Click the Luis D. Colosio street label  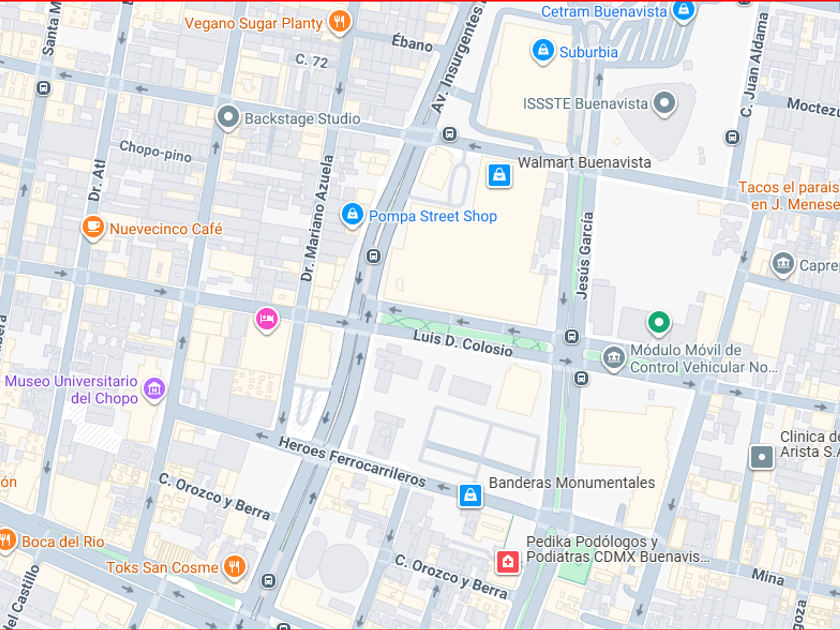click(463, 343)
